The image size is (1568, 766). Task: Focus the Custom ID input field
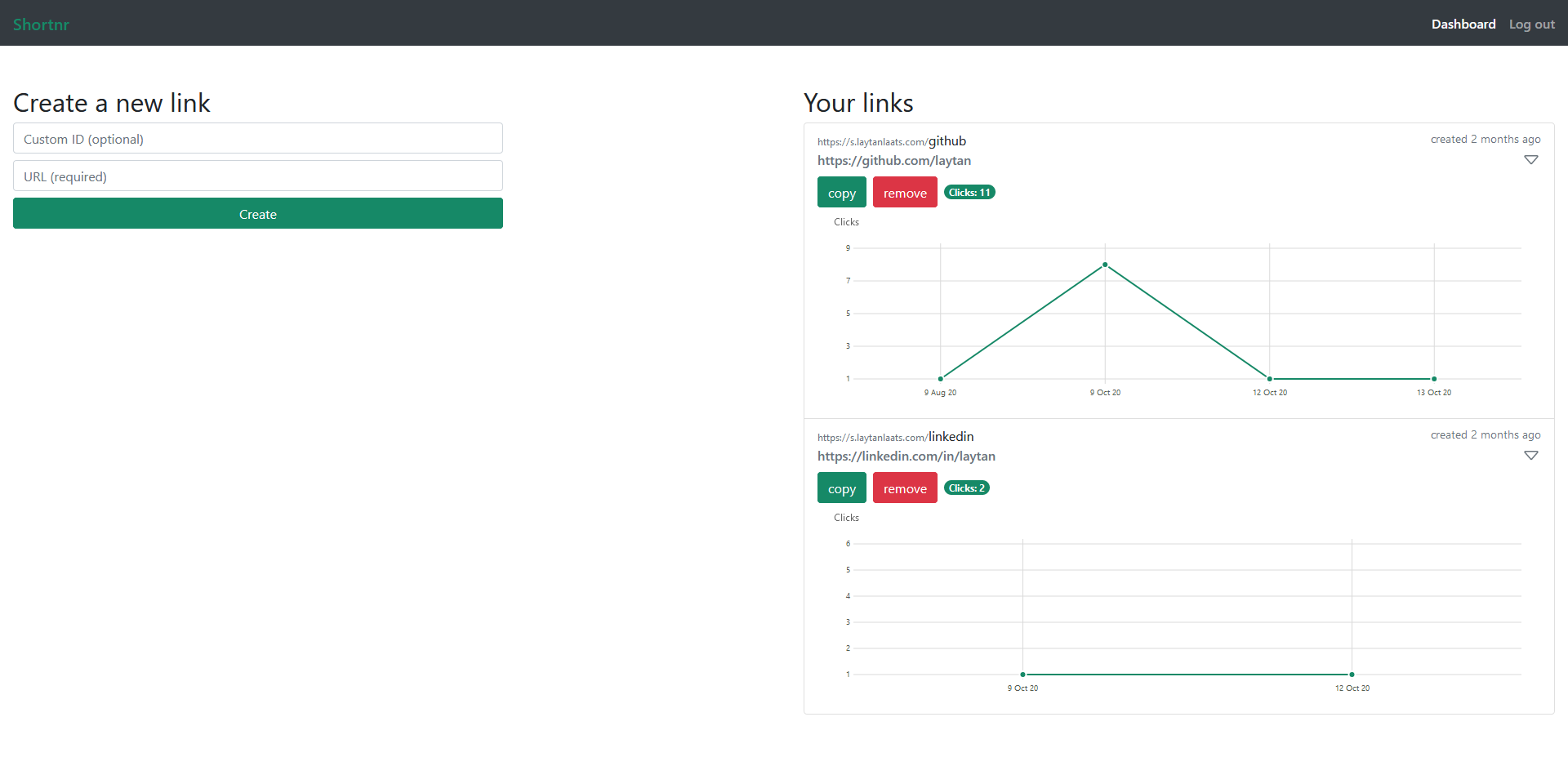[257, 139]
